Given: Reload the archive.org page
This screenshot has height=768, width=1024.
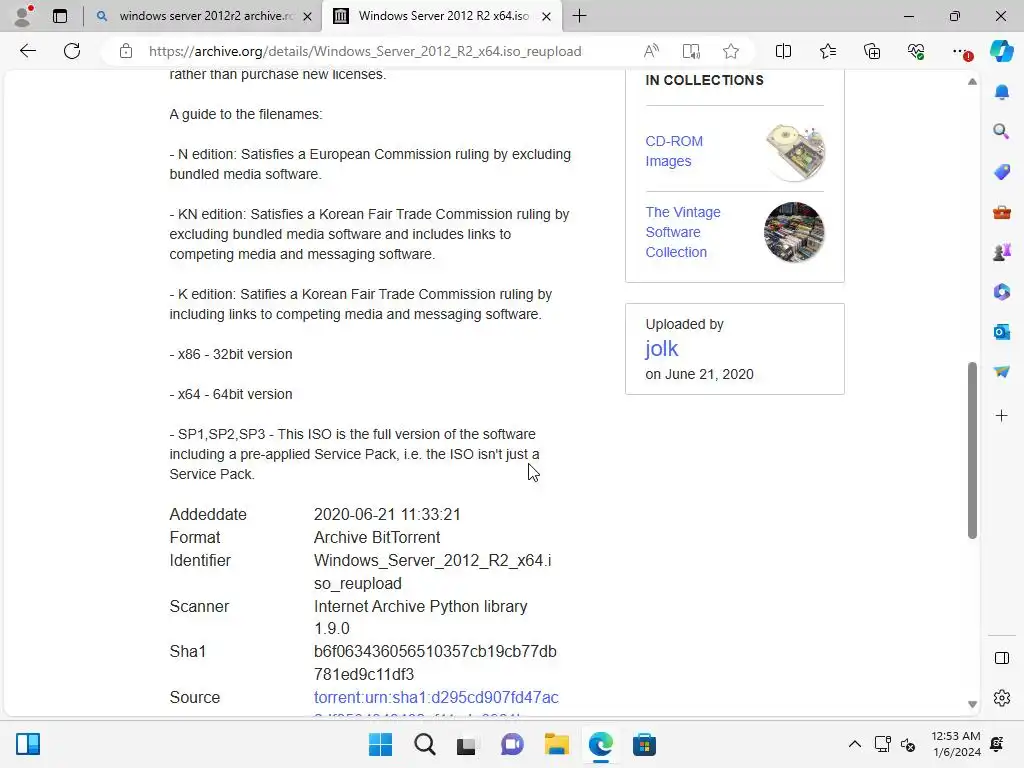Looking at the screenshot, I should pos(72,51).
